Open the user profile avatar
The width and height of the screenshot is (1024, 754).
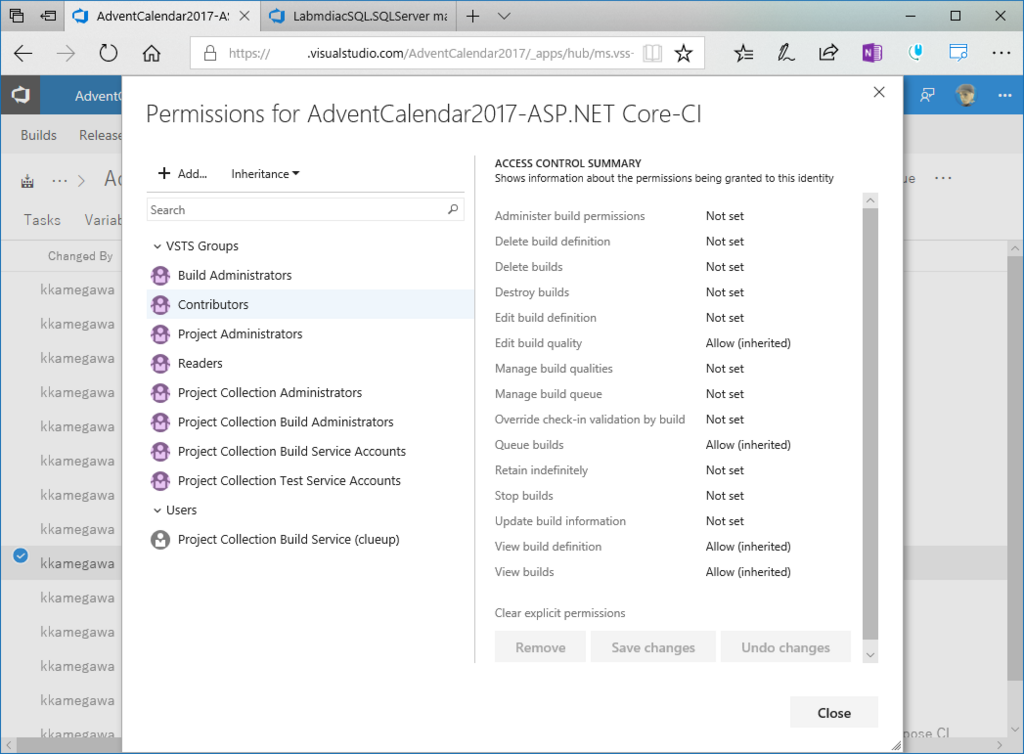[x=966, y=95]
